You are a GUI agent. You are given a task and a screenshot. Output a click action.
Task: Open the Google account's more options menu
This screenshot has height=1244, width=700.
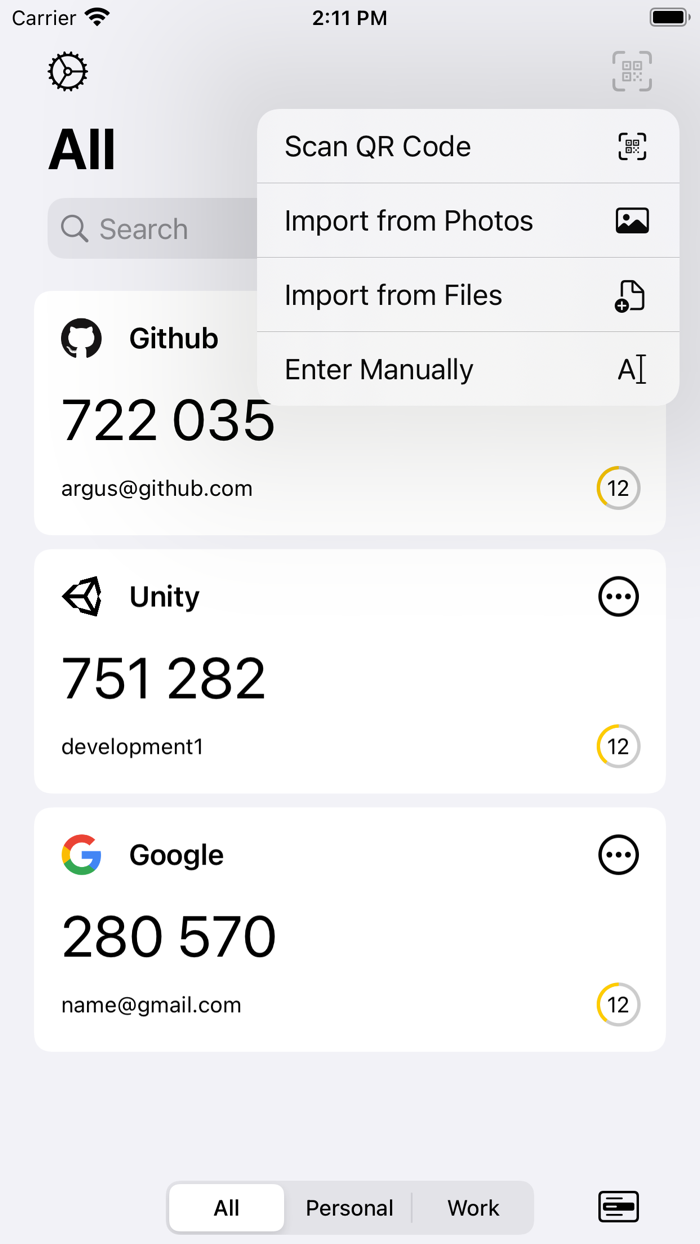click(x=618, y=855)
